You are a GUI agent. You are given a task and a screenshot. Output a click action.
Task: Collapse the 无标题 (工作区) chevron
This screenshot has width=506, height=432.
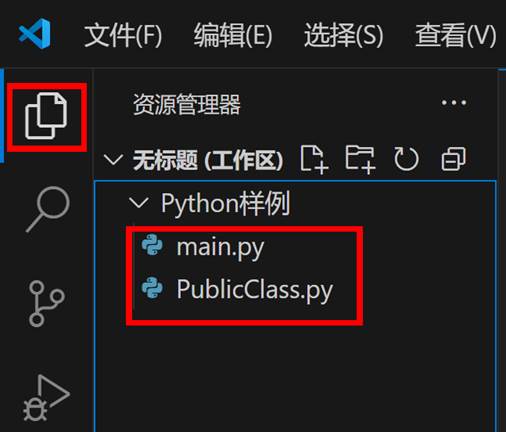coord(113,160)
